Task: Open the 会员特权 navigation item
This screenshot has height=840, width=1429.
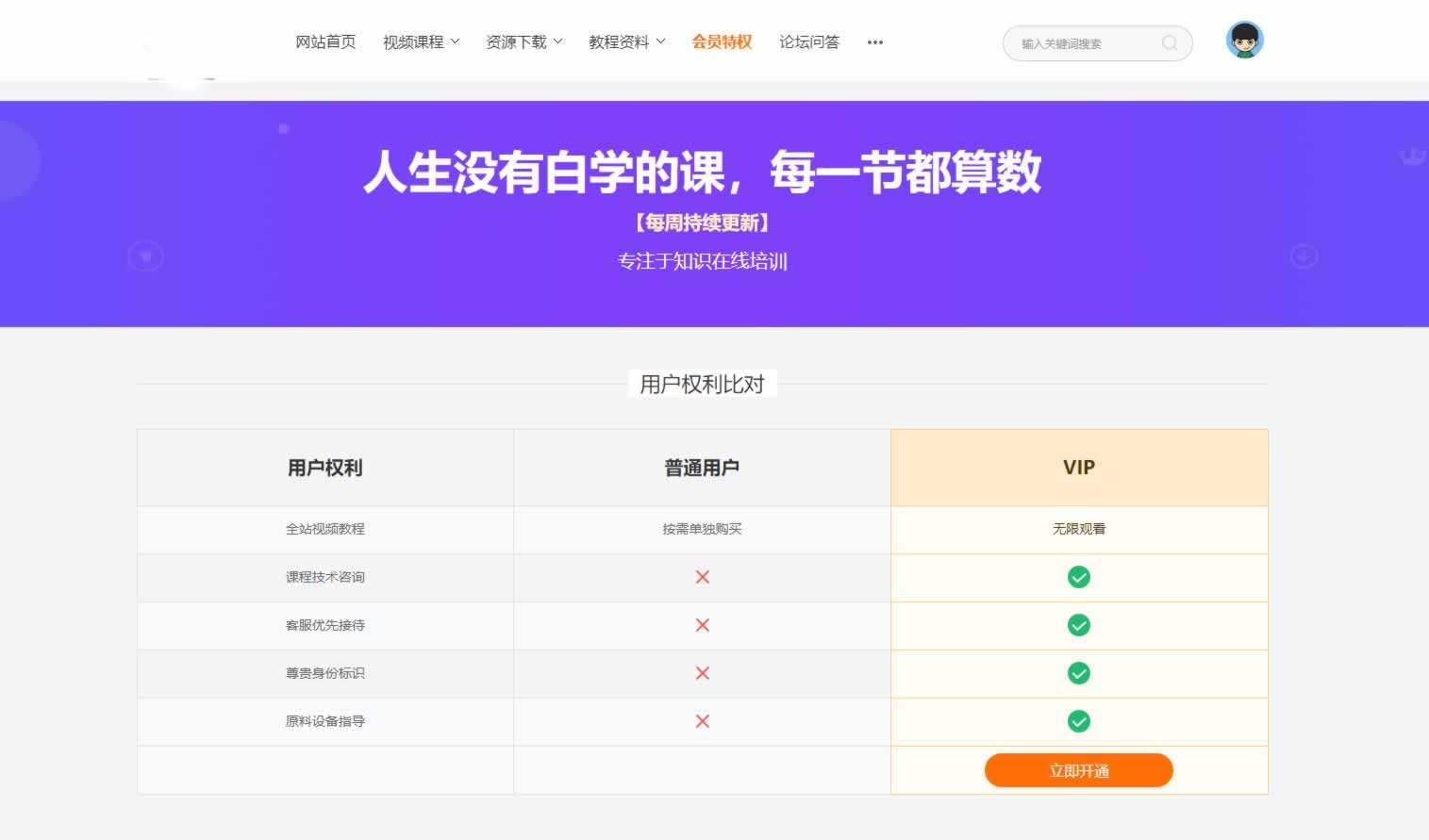Action: [x=722, y=42]
